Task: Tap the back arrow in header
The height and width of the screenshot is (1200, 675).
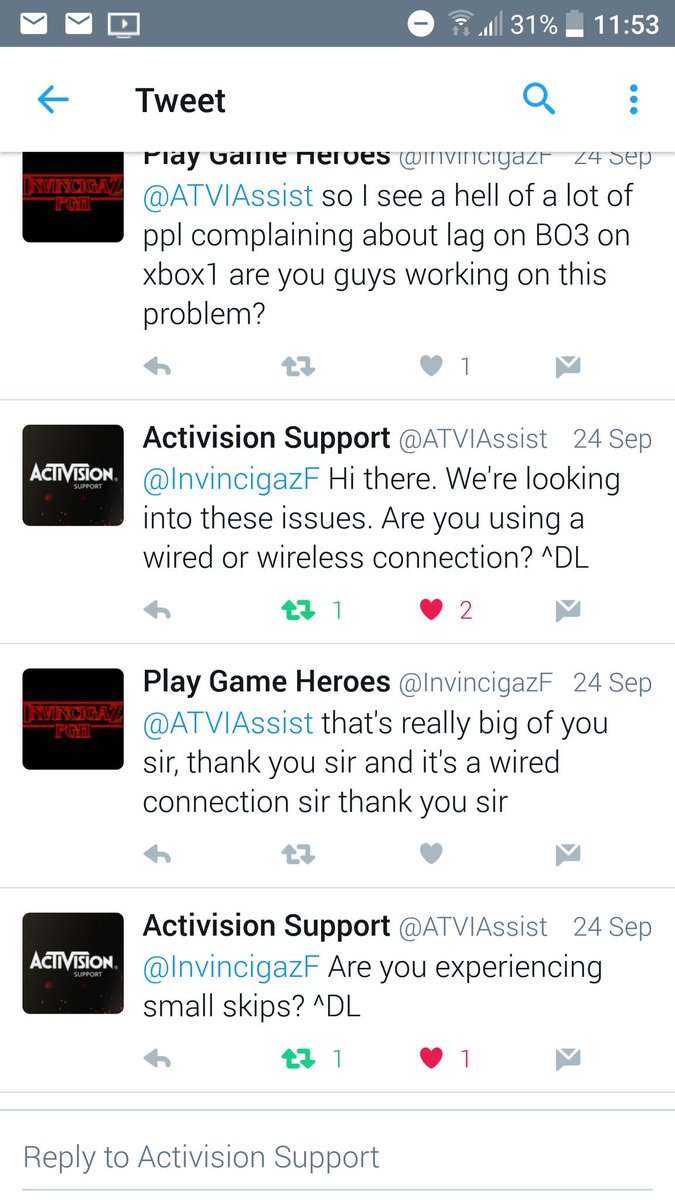Action: point(52,99)
